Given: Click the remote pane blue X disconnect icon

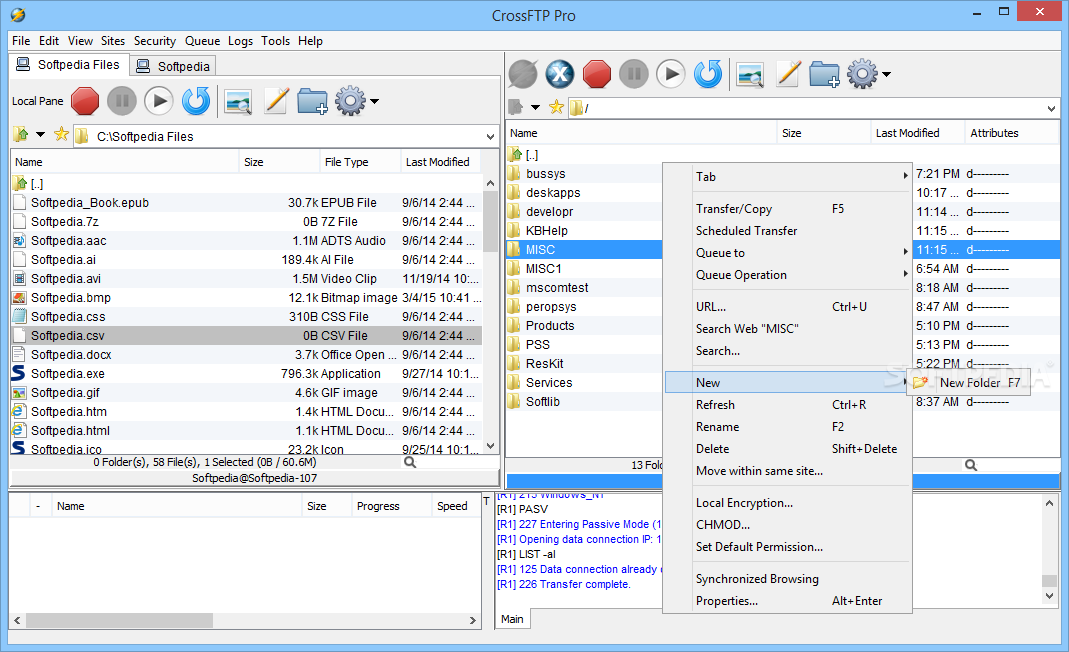Looking at the screenshot, I should [x=560, y=74].
